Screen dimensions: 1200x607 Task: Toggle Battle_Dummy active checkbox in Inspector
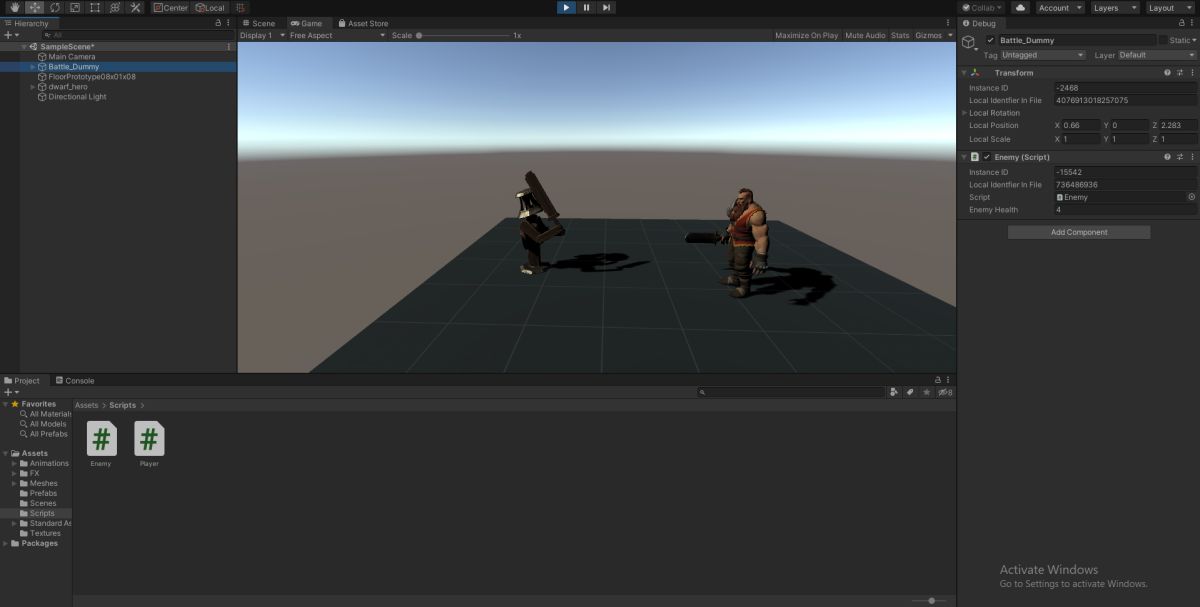990,40
